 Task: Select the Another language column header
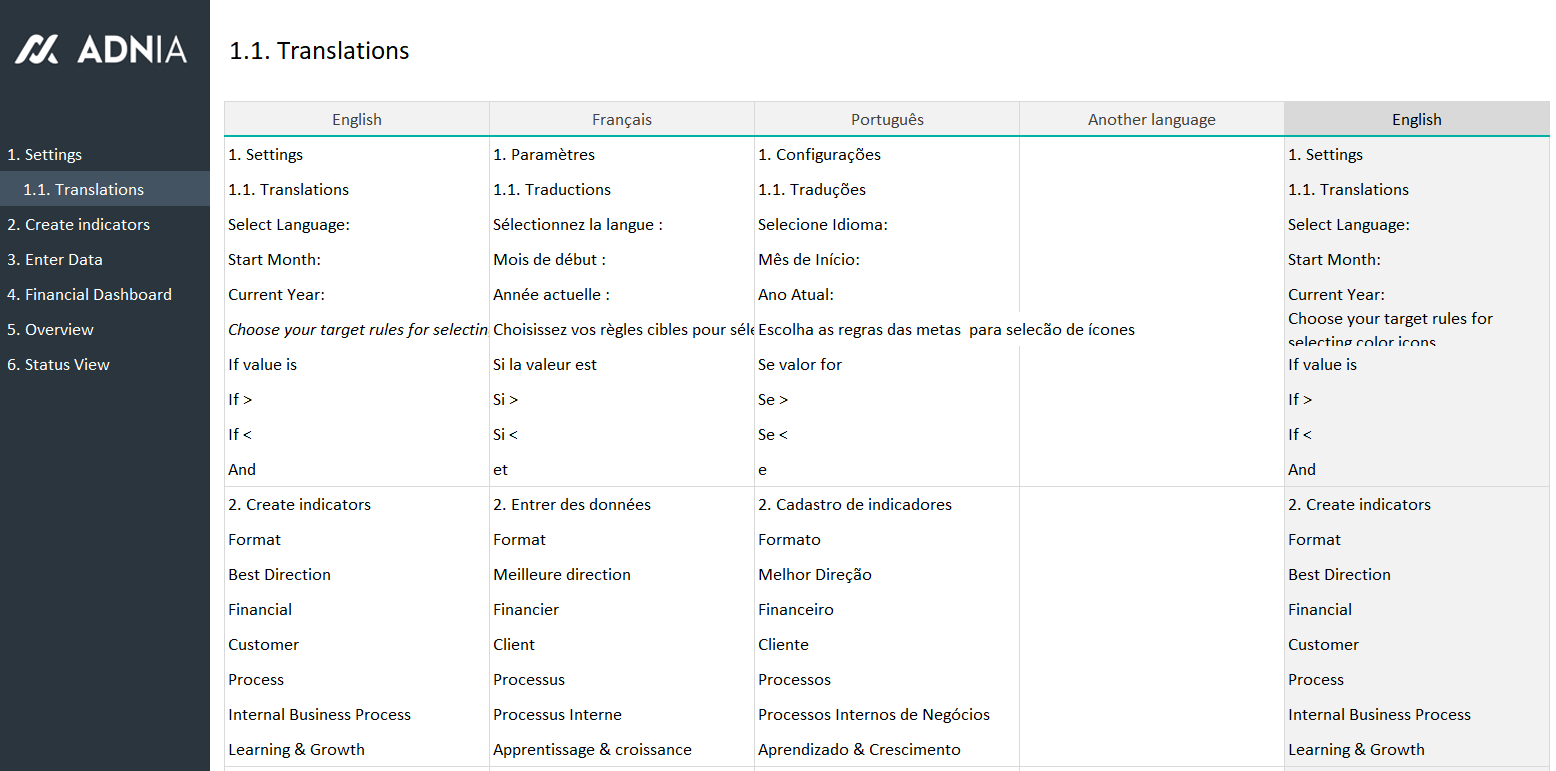[x=1151, y=120]
